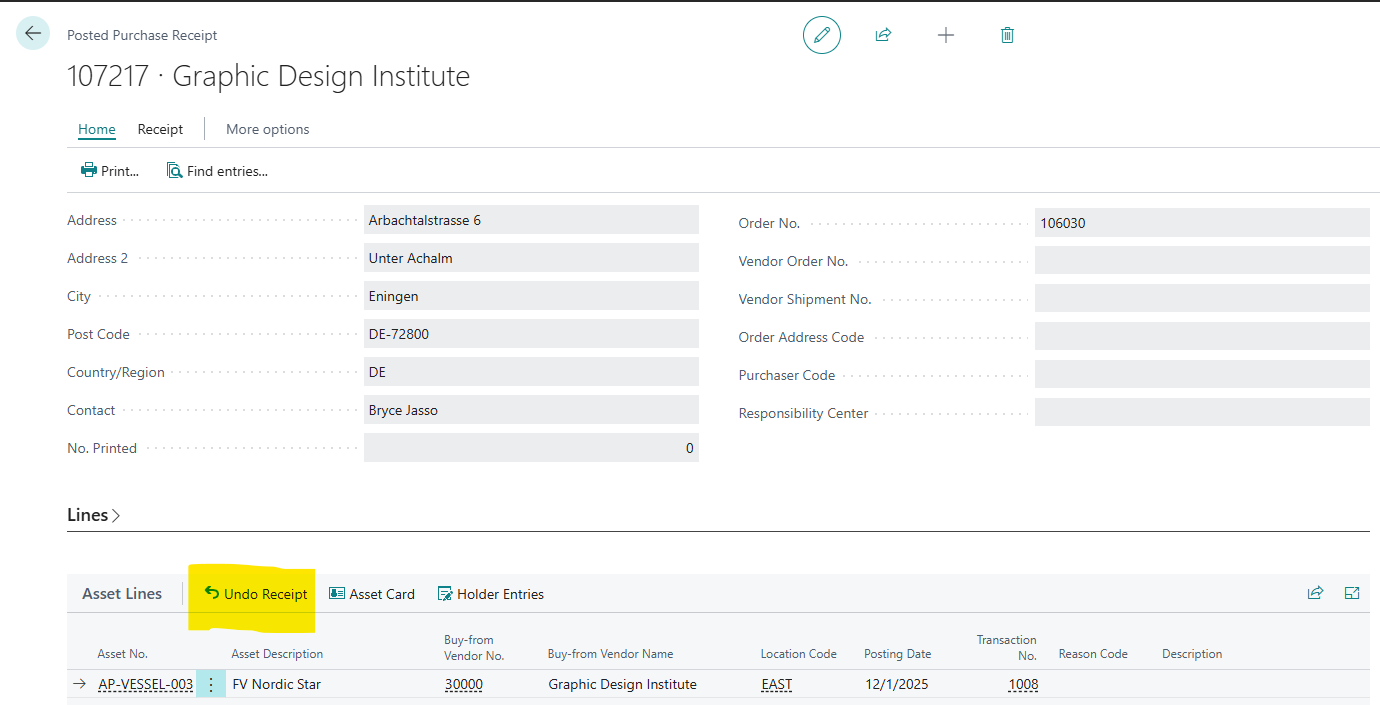Image resolution: width=1380 pixels, height=705 pixels.
Task: Click the trash delete icon
Action: (x=1007, y=35)
